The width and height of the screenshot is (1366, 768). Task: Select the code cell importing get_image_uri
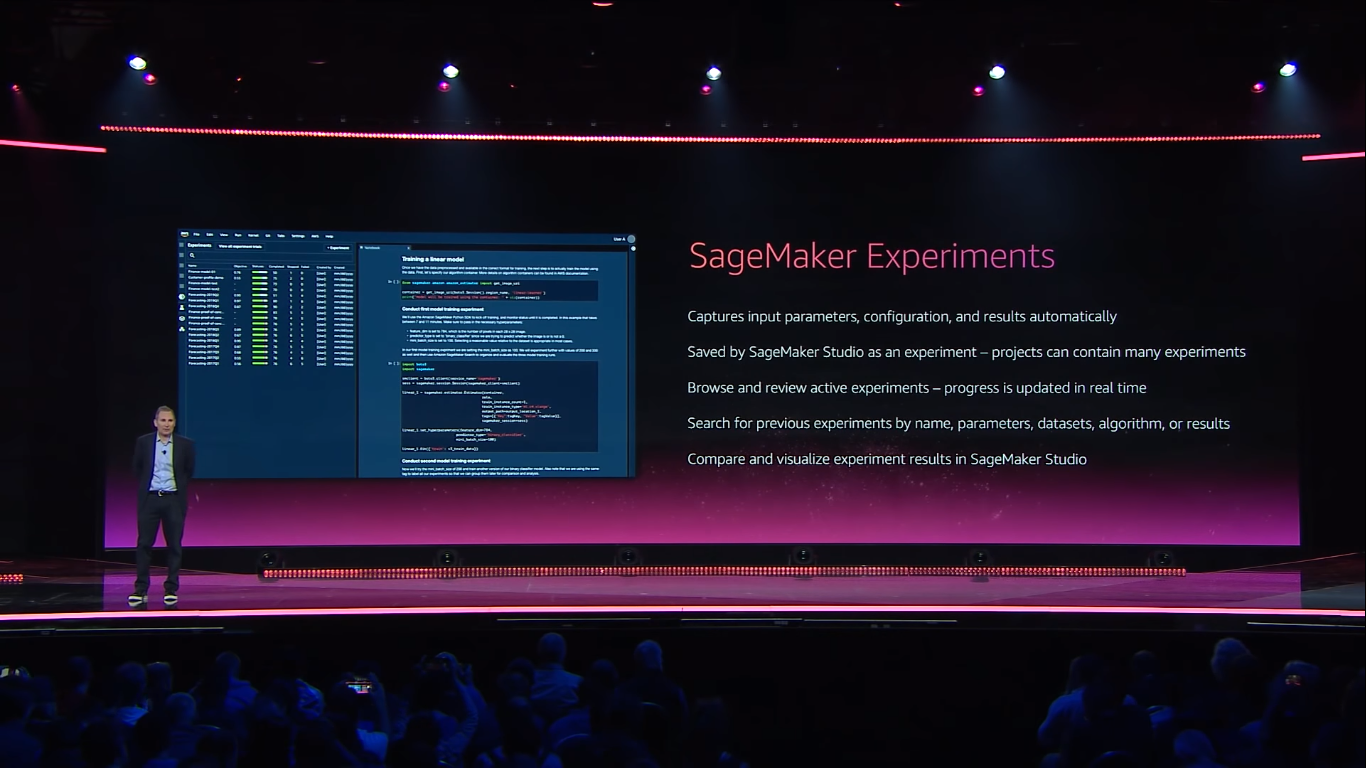(x=499, y=290)
